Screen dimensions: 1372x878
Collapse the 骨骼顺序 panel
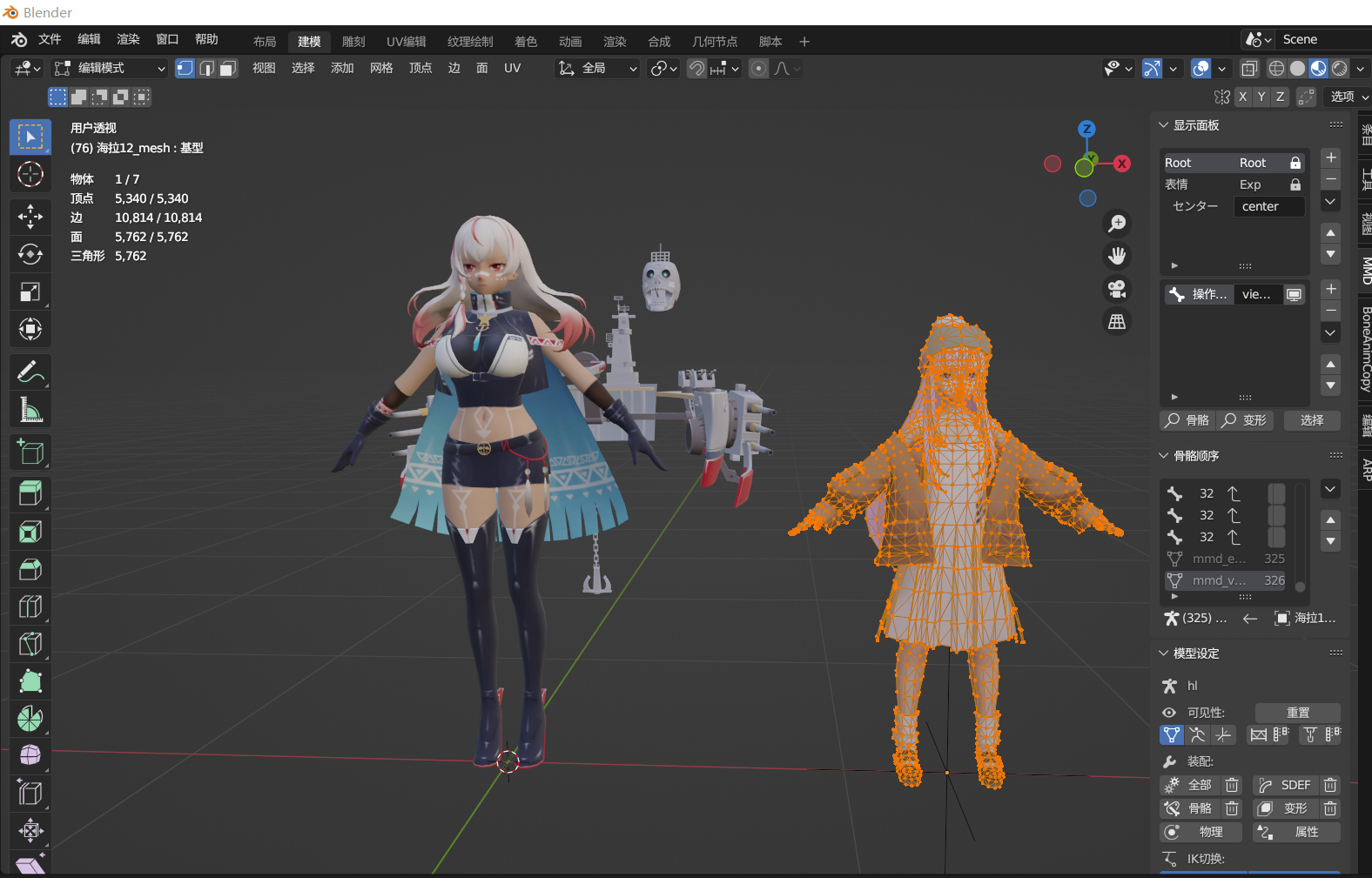pos(1163,456)
